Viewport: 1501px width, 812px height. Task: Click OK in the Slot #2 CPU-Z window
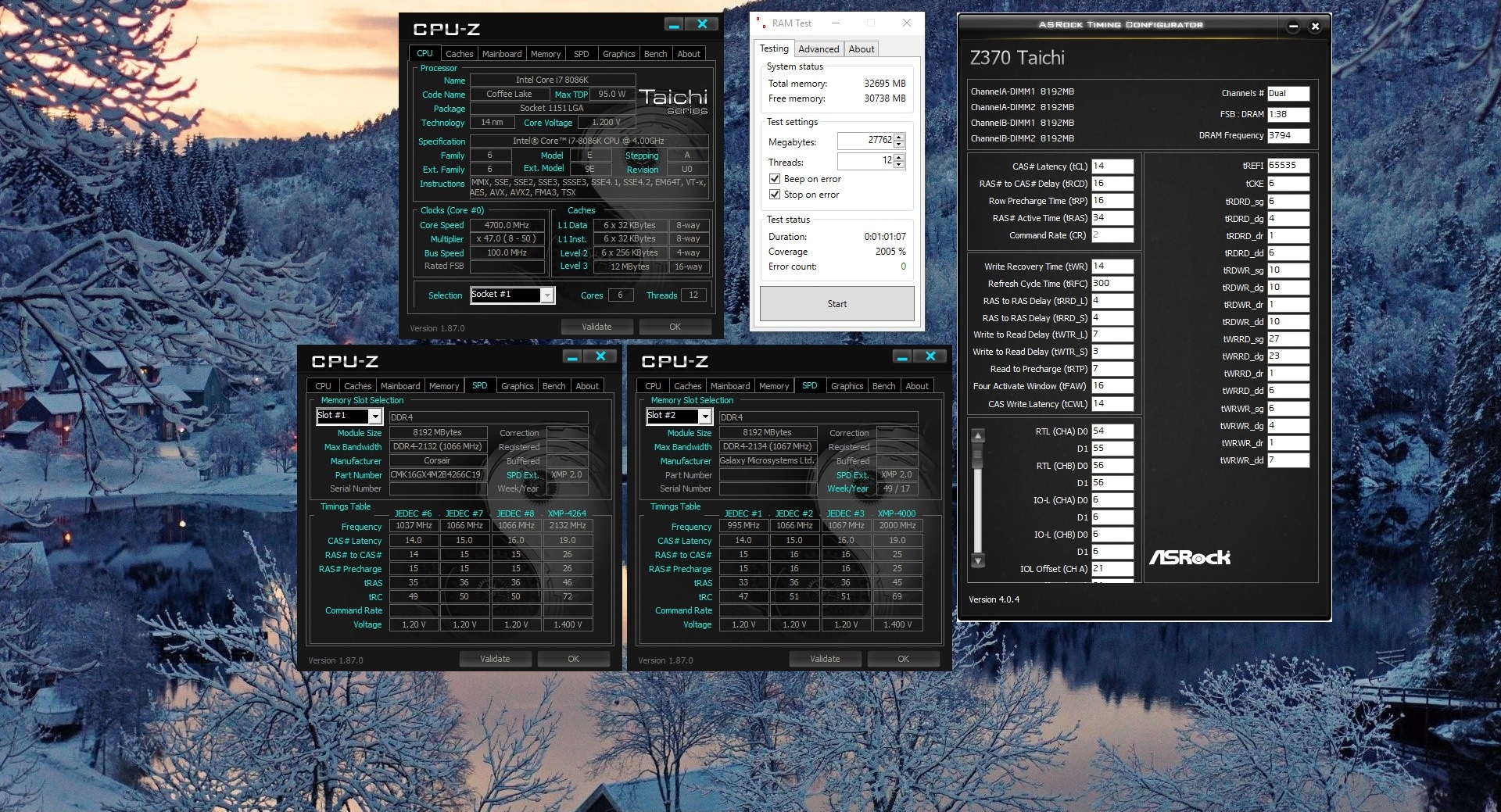(903, 659)
